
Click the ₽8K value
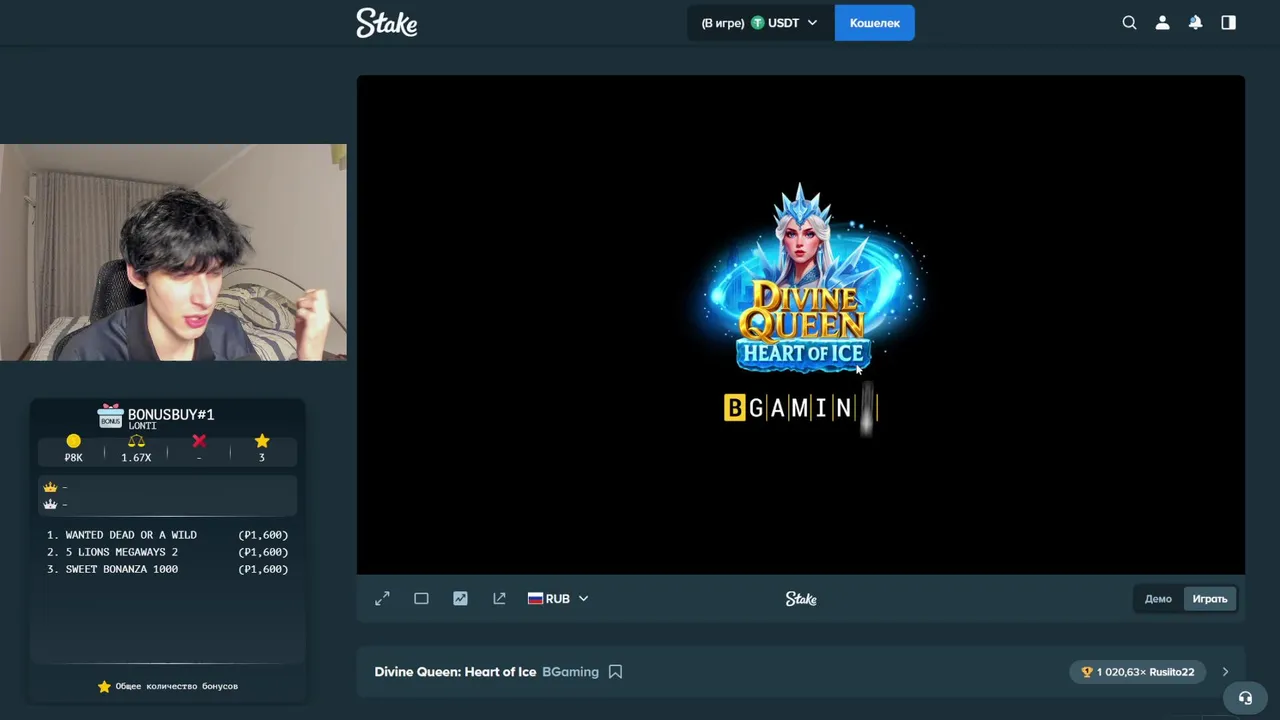73,457
